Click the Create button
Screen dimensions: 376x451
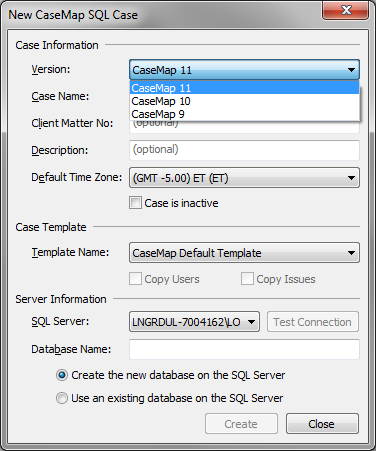(x=241, y=424)
